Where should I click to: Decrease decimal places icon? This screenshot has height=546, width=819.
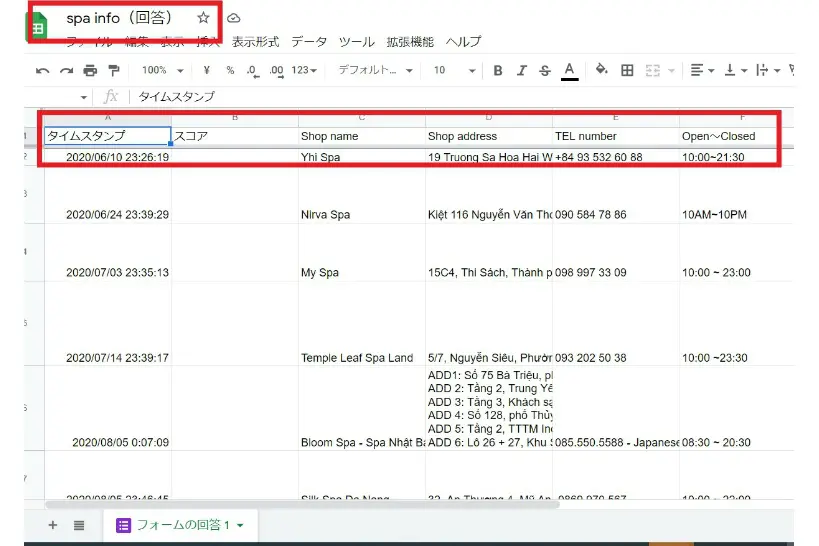[x=253, y=71]
